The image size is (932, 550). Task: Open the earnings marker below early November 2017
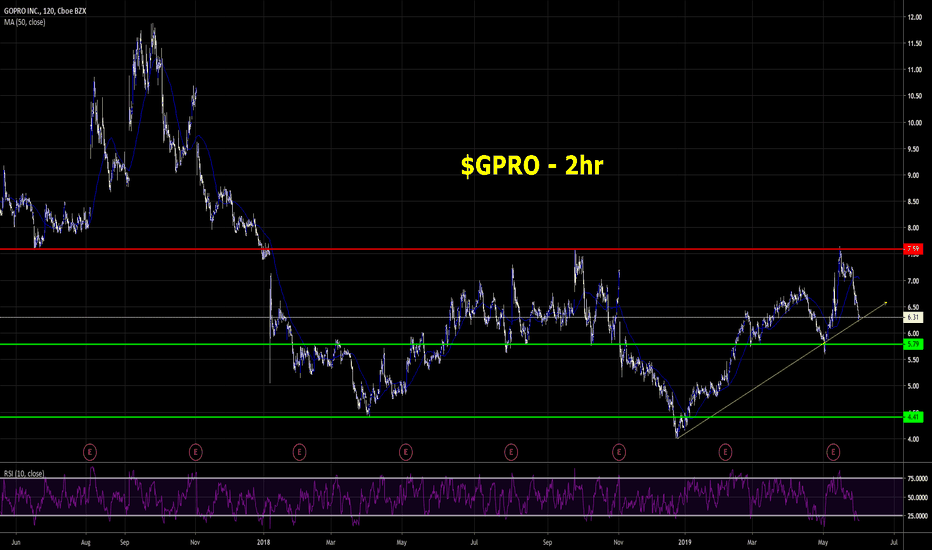tap(196, 452)
